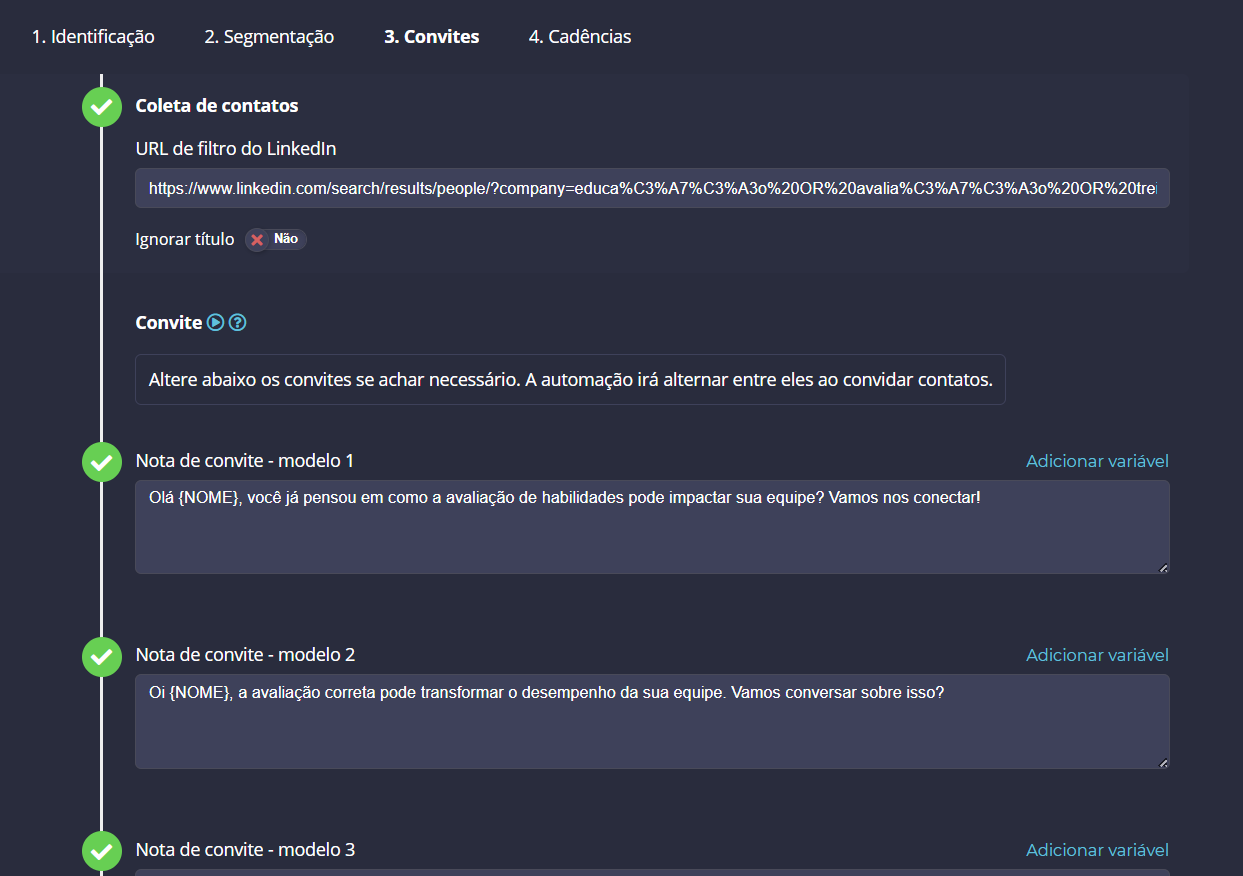Click into the modelo 1 invite note textarea
Viewport: 1243px width, 876px height.
652,527
